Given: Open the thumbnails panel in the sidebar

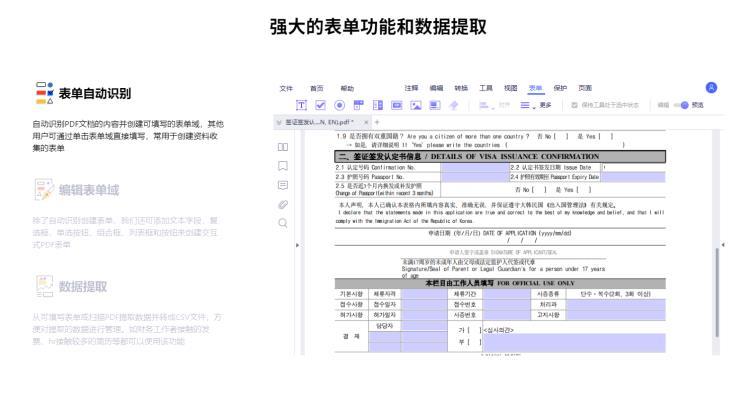Looking at the screenshot, I should click(283, 147).
